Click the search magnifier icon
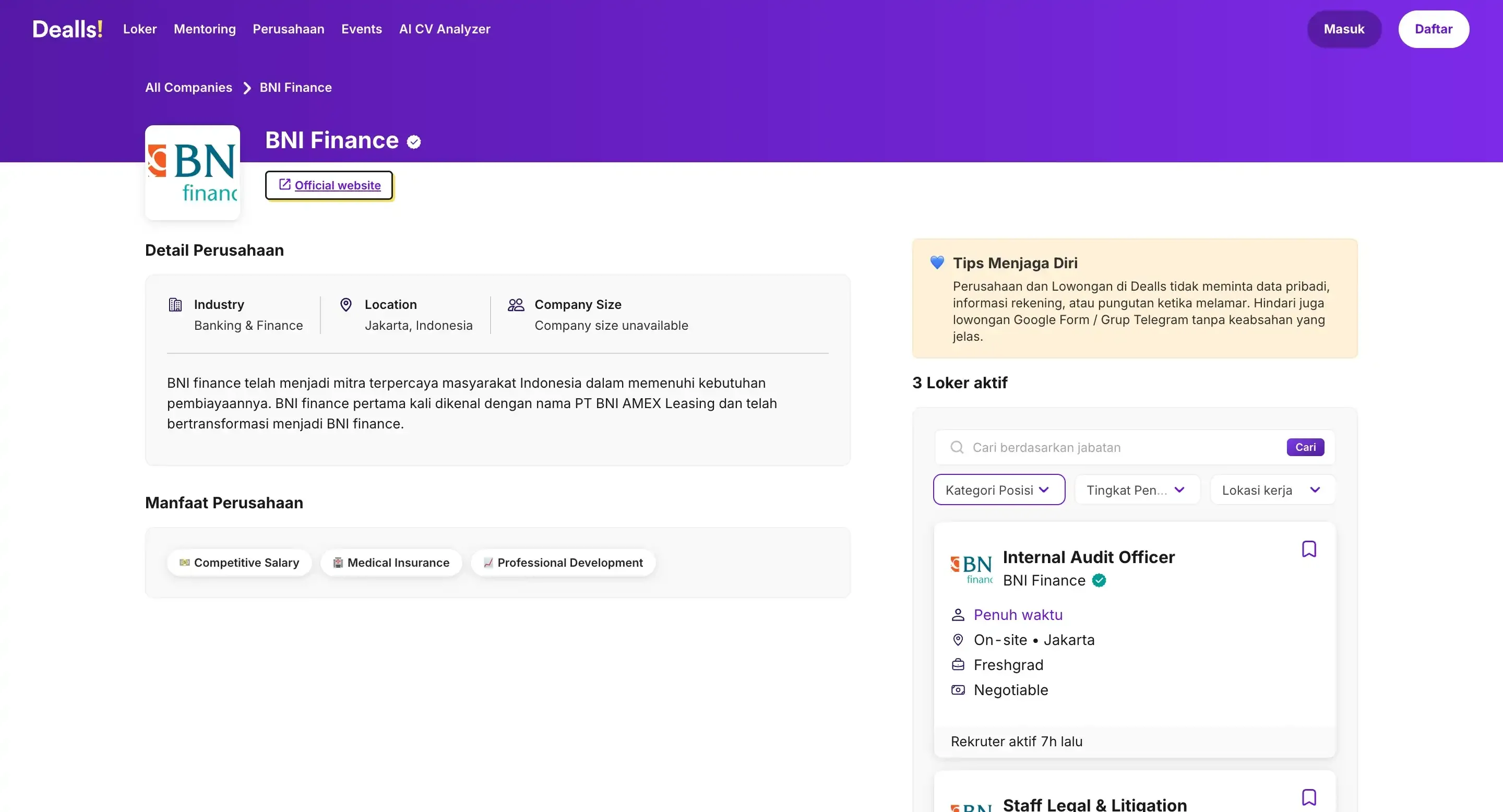Screen dimensions: 1503x812 tap(957, 447)
